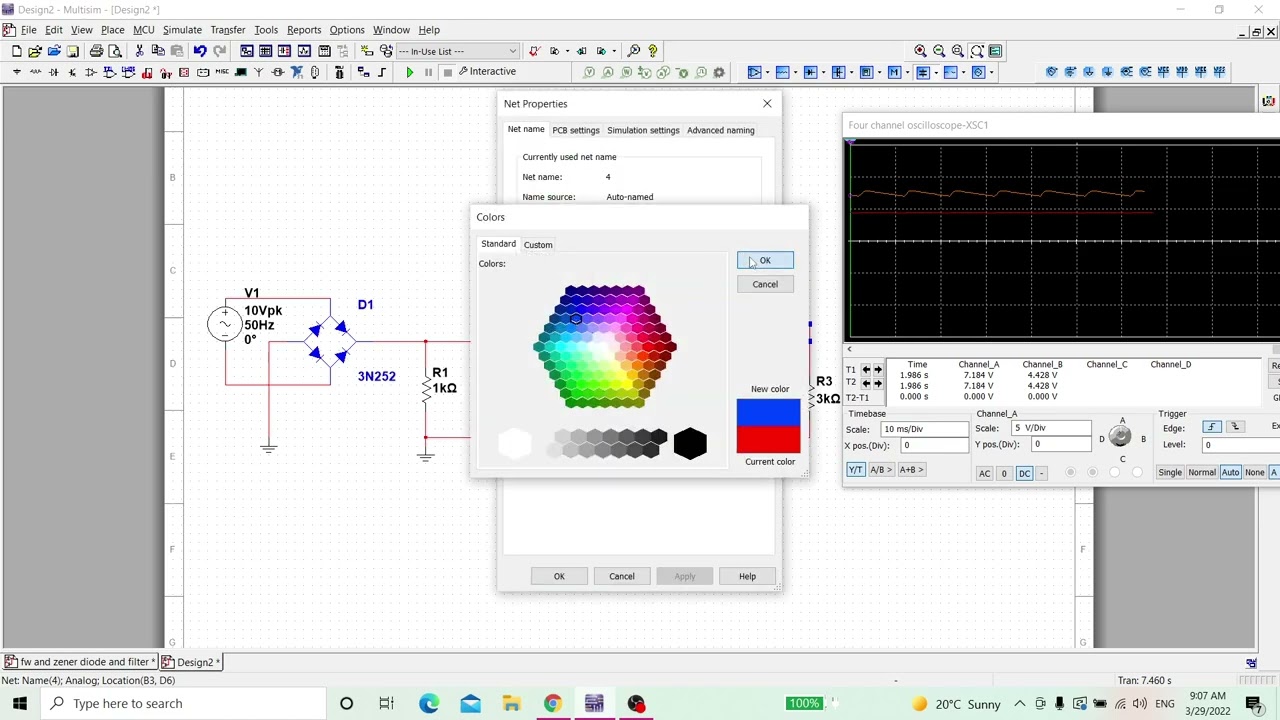Image resolution: width=1280 pixels, height=720 pixels.
Task: Switch to fw and zener diode tab
Action: click(79, 662)
